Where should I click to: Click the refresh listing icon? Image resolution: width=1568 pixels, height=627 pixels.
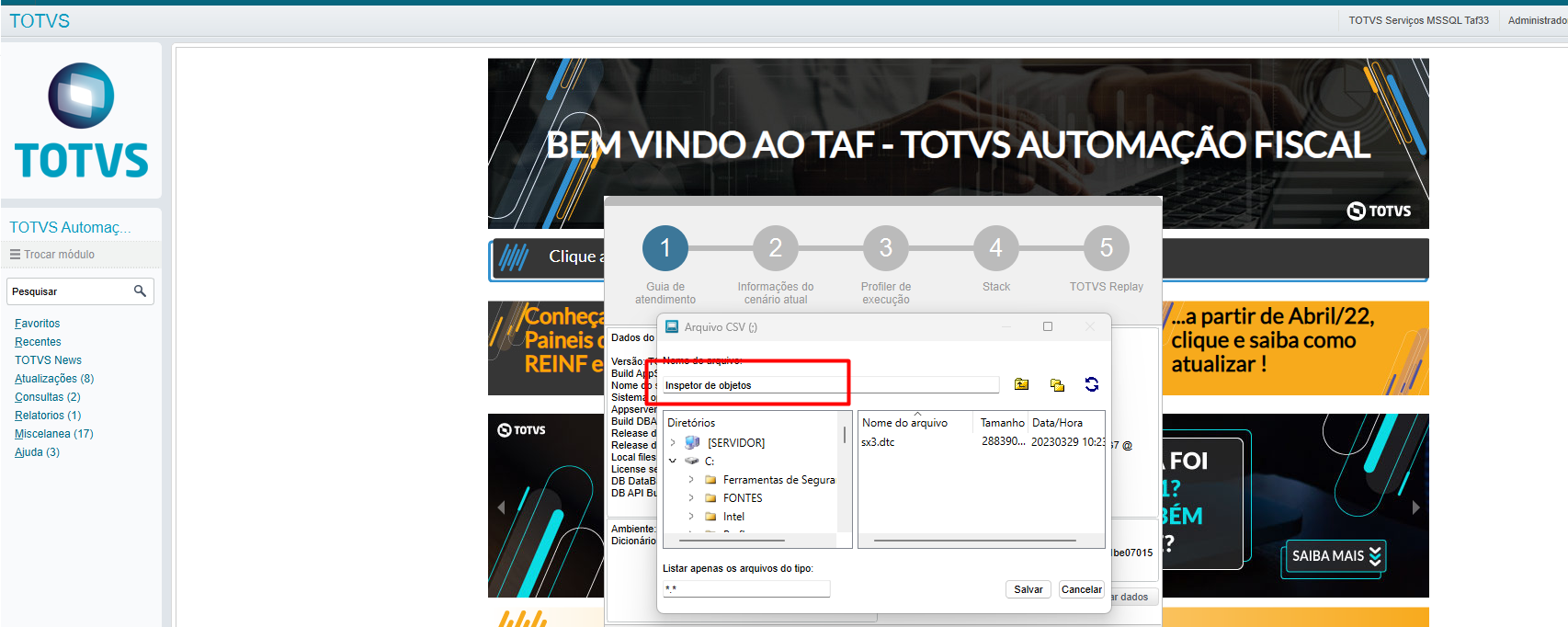tap(1092, 384)
